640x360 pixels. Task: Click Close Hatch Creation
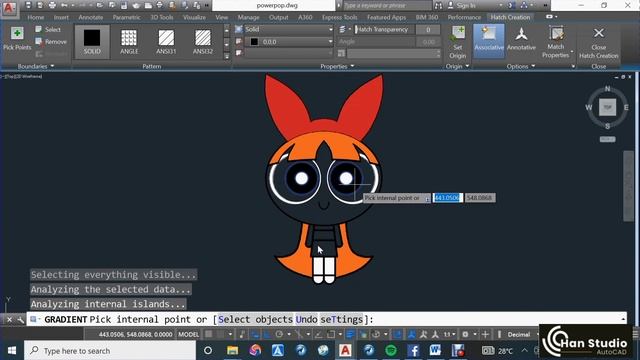pyautogui.click(x=599, y=42)
